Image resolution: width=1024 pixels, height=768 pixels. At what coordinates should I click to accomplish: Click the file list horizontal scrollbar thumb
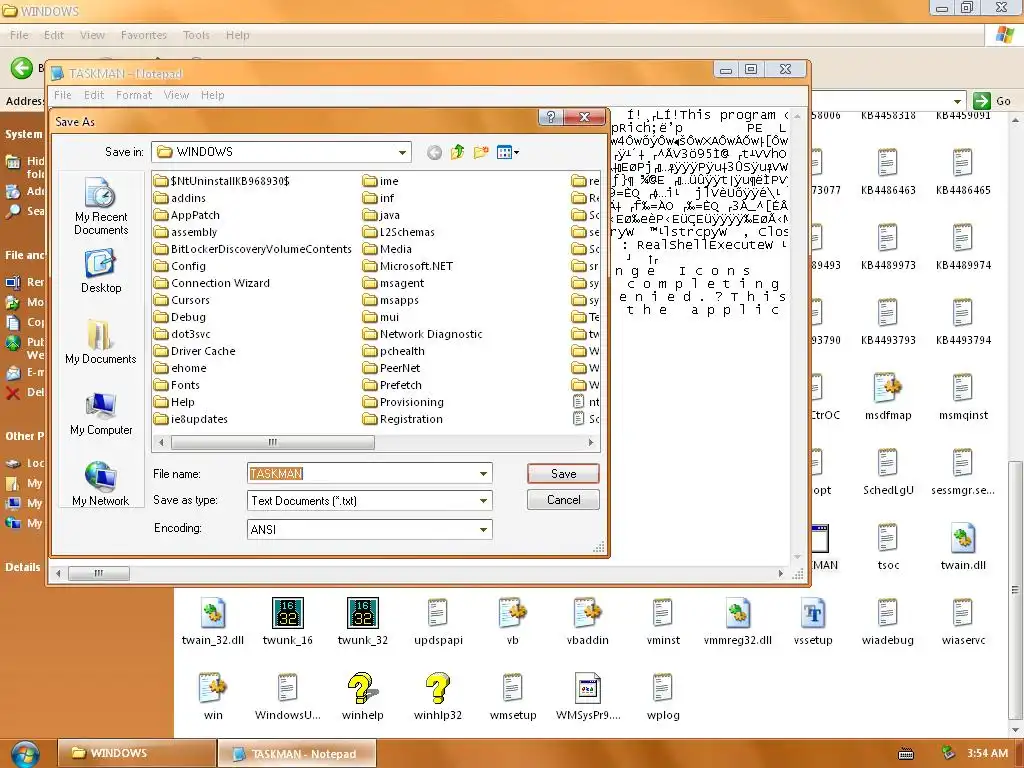[273, 442]
